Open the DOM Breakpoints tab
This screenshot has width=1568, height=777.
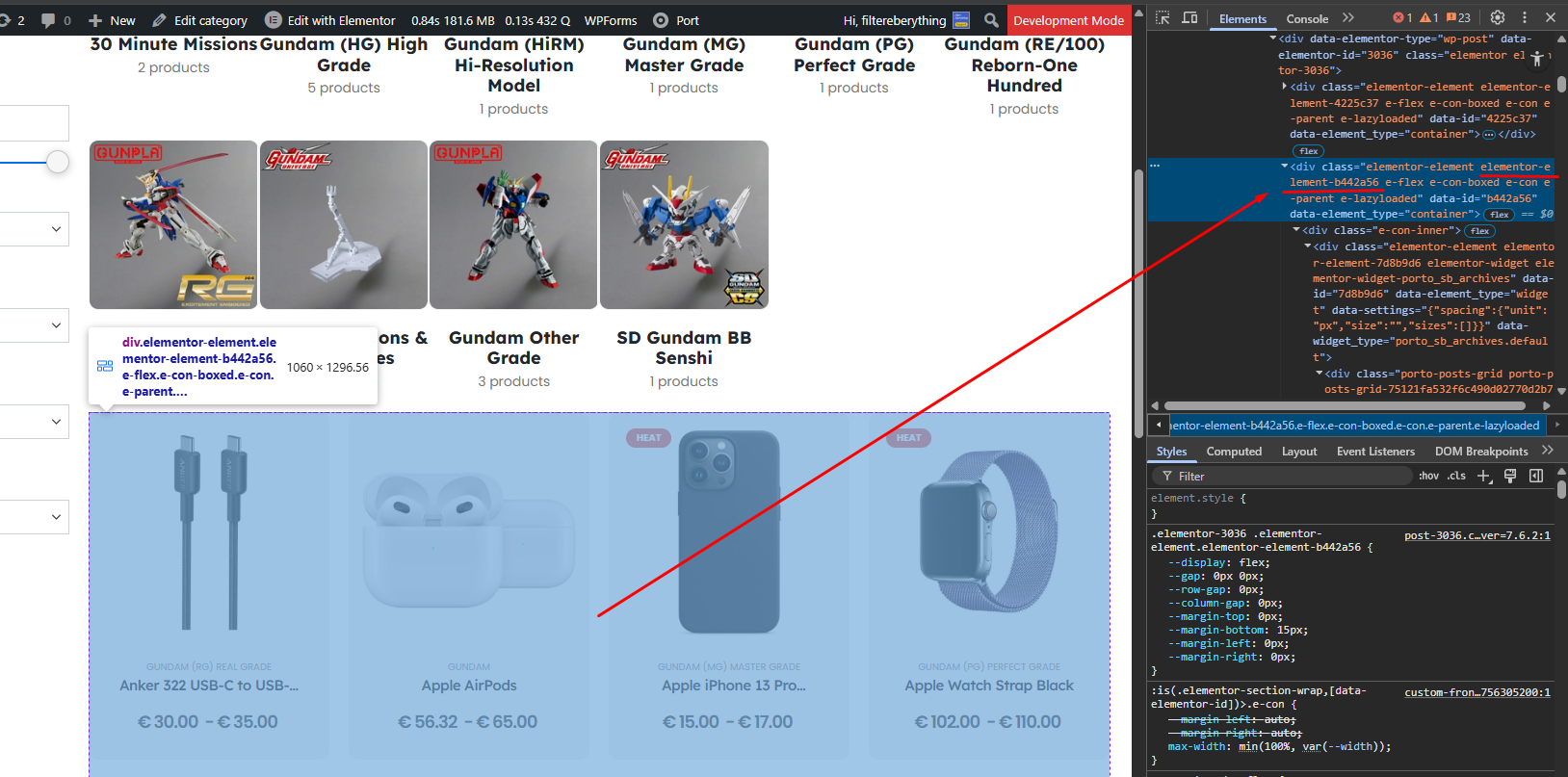pyautogui.click(x=1481, y=452)
